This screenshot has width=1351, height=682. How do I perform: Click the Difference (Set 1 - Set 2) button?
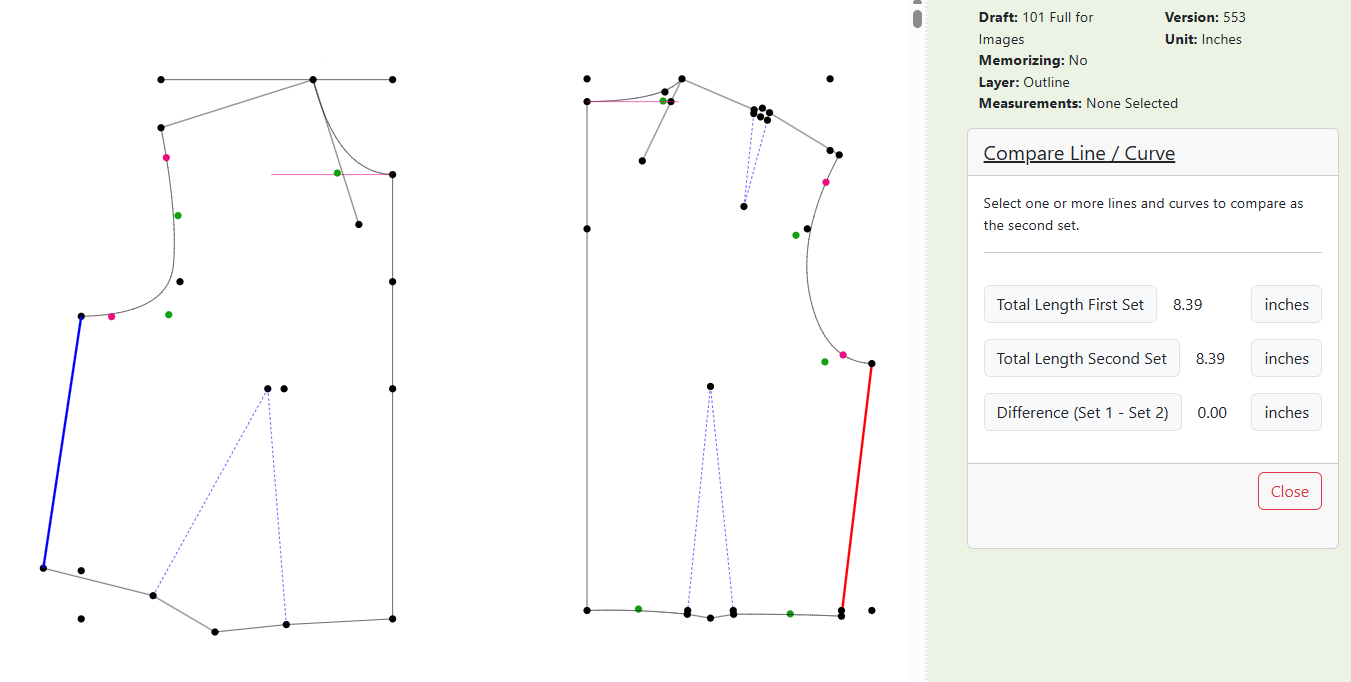(1082, 412)
